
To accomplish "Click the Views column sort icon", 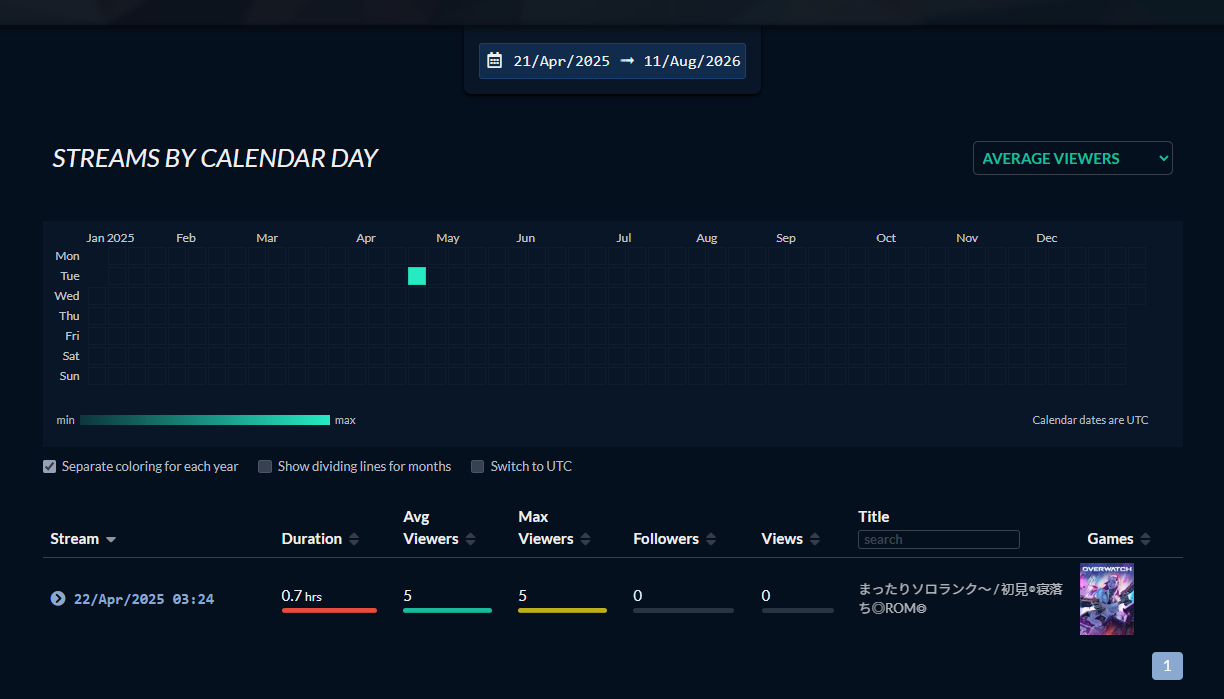I will point(815,539).
